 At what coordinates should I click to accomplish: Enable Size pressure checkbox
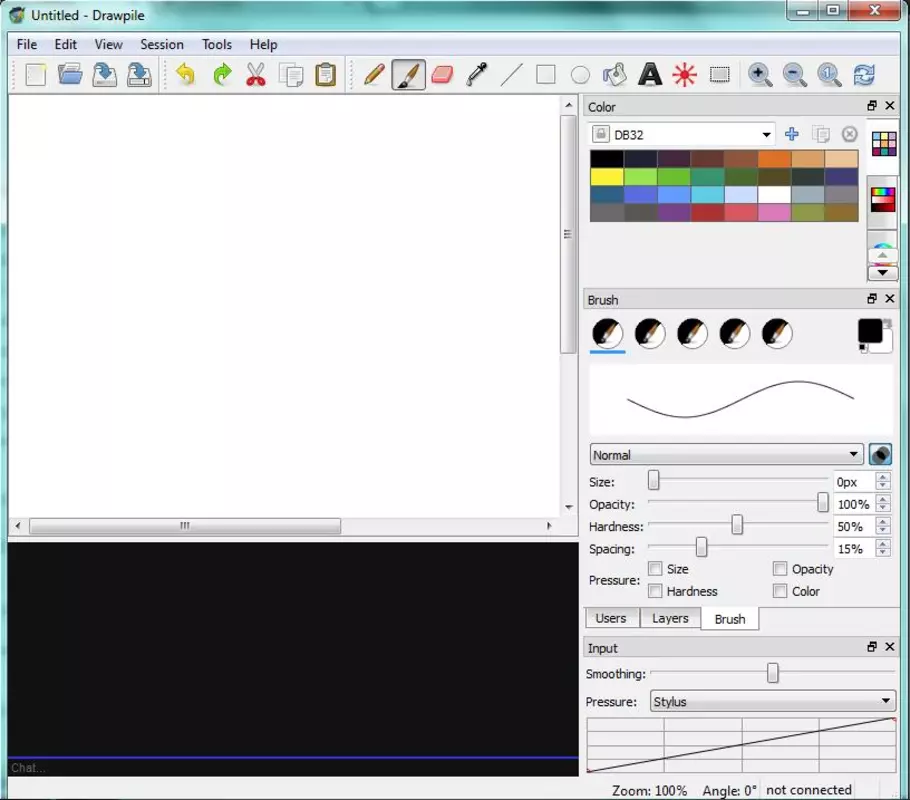coord(655,569)
